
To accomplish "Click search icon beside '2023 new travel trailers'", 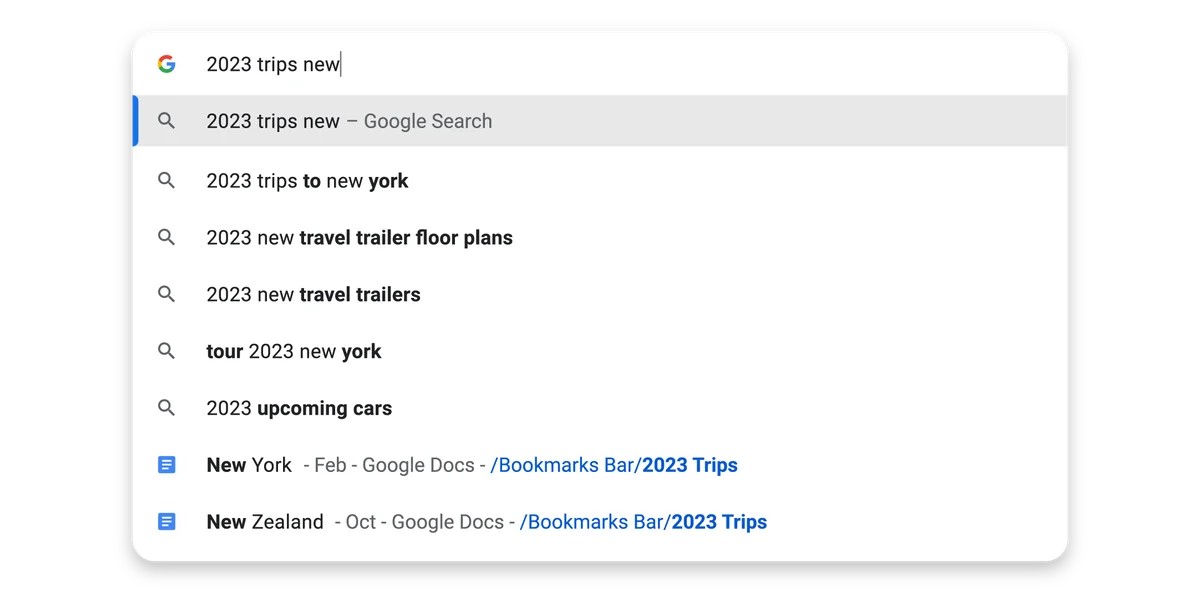I will (x=167, y=295).
